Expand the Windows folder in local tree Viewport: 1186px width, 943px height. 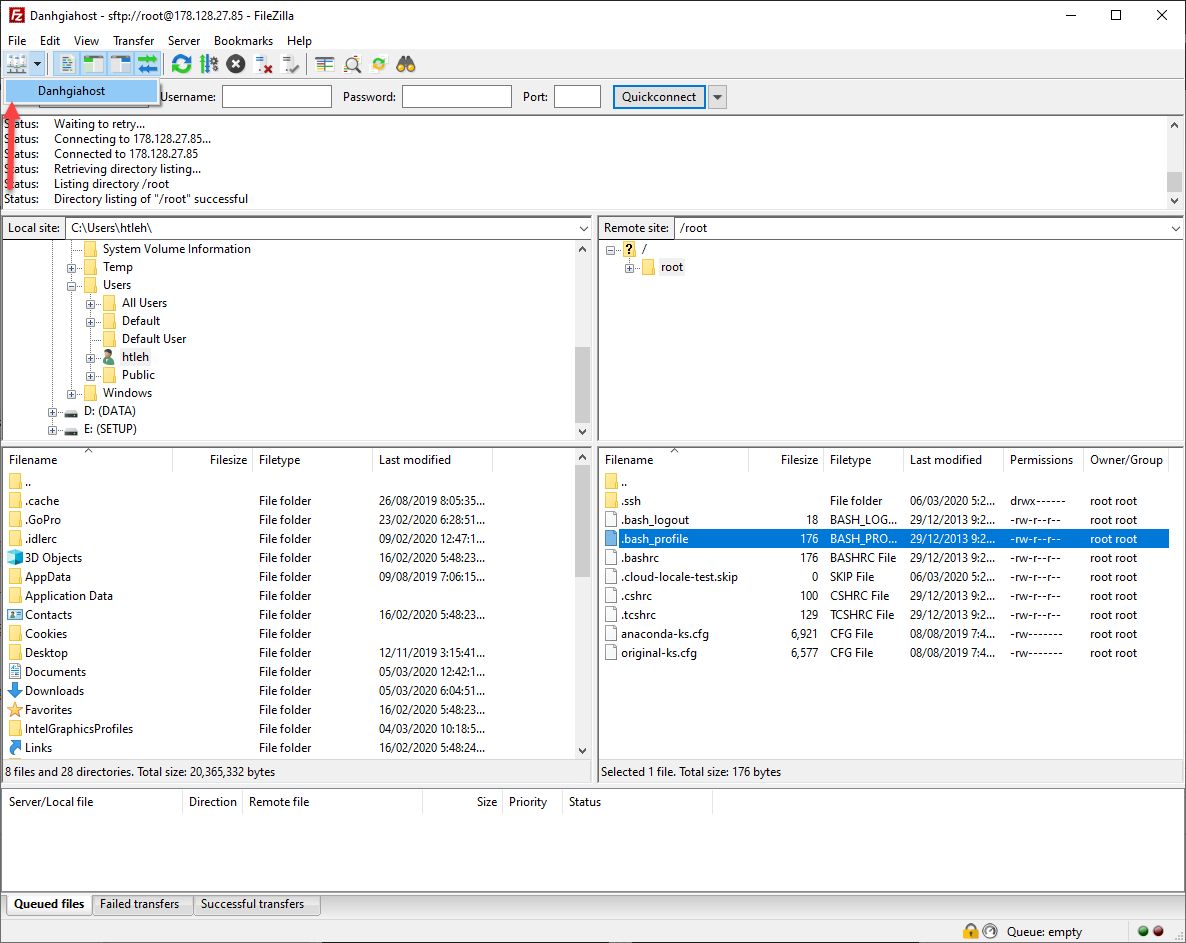[72, 393]
